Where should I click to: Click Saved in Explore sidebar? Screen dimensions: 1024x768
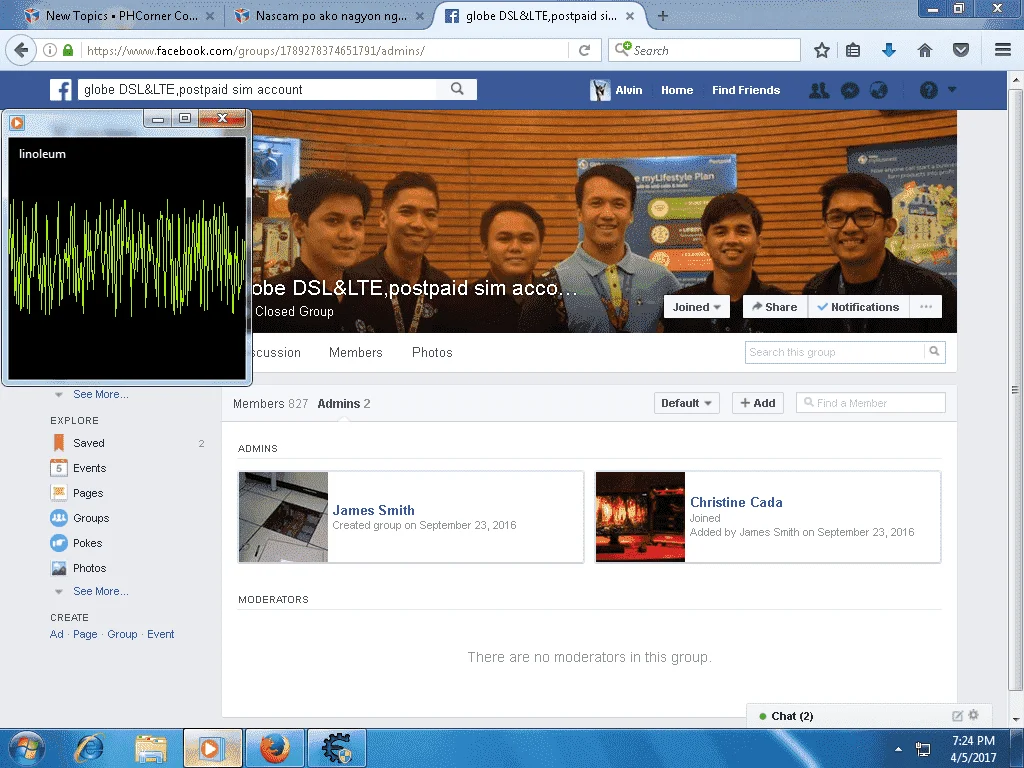tap(89, 443)
